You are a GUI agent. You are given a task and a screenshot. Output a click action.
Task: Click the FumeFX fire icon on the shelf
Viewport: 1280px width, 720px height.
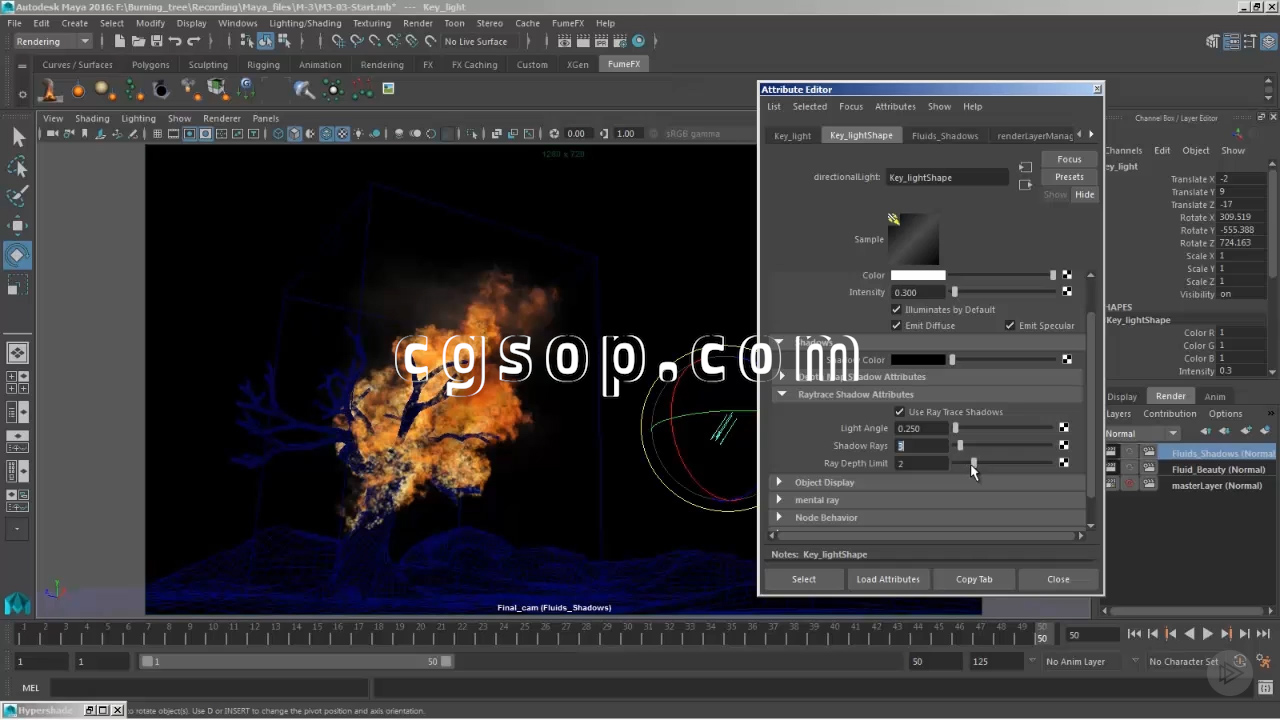coord(48,90)
